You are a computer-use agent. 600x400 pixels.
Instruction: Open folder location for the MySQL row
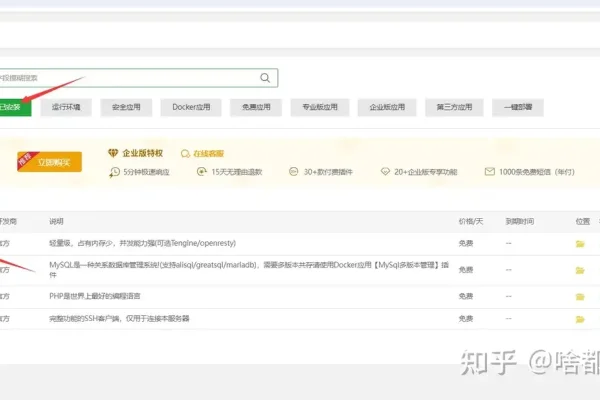click(580, 270)
